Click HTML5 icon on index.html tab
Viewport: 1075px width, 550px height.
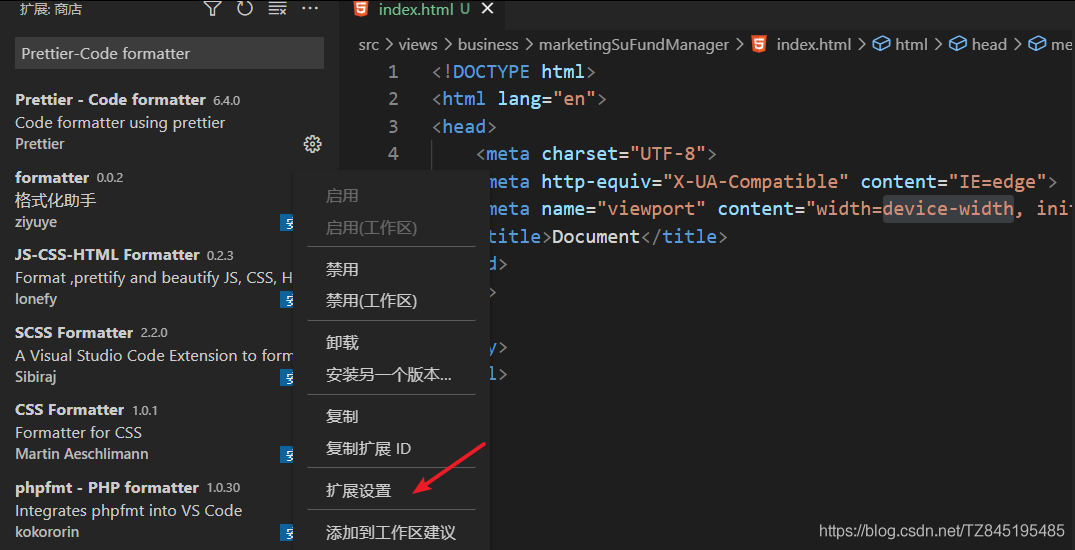point(361,10)
